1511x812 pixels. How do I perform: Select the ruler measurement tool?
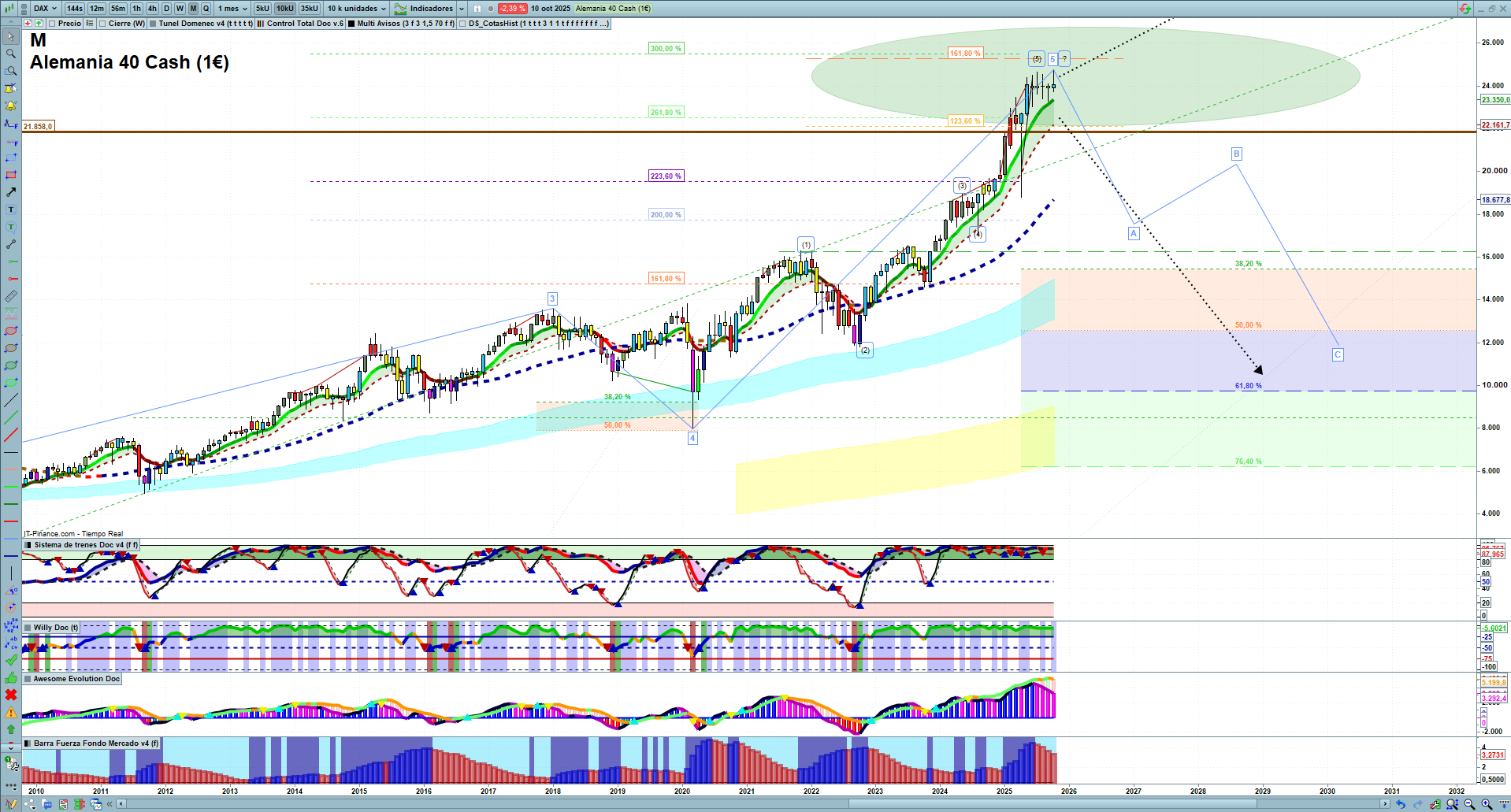pyautogui.click(x=11, y=296)
